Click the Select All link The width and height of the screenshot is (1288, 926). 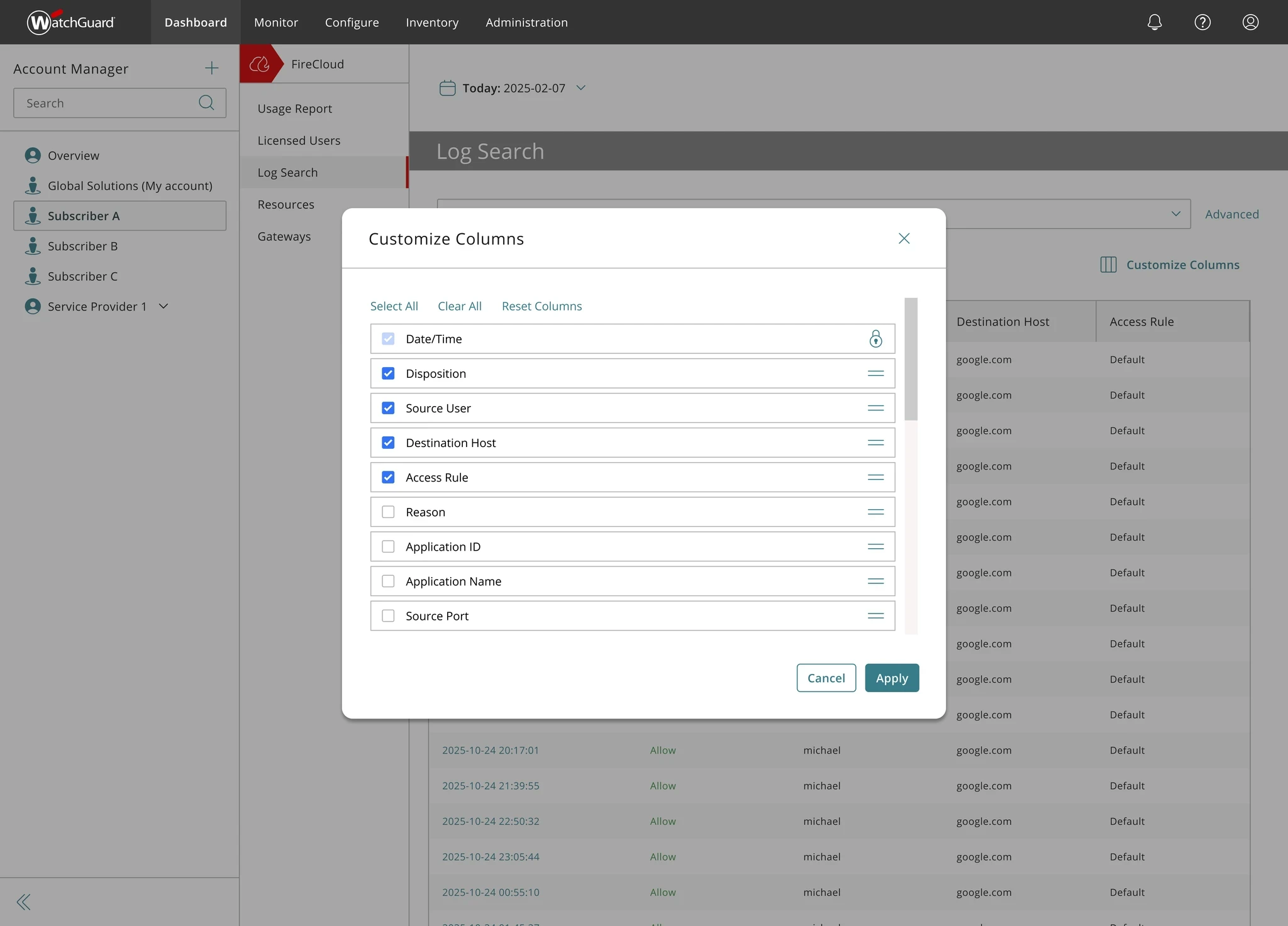point(394,306)
